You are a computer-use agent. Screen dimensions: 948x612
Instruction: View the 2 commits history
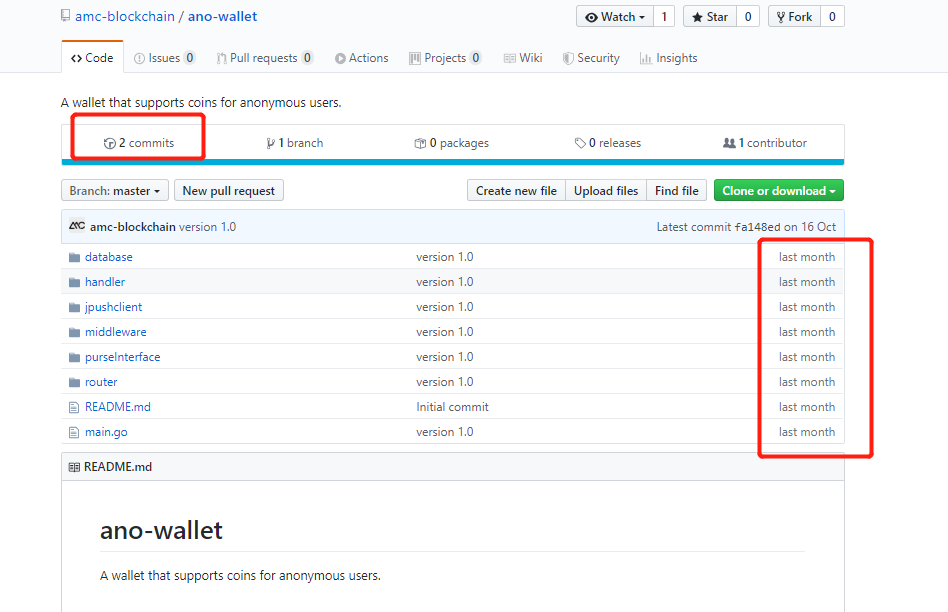[139, 143]
